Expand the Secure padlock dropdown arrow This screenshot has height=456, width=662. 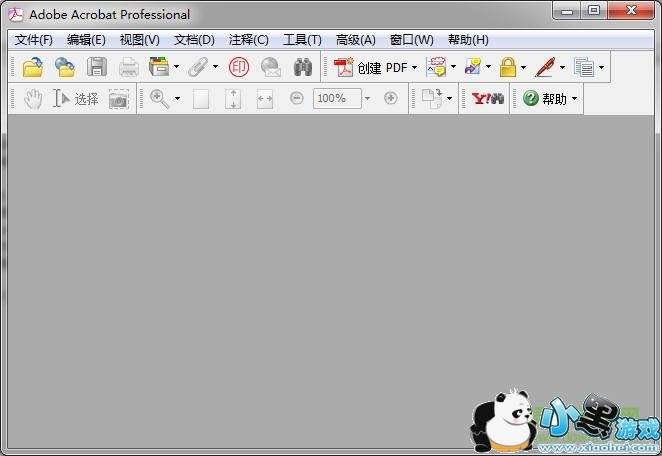pos(524,67)
